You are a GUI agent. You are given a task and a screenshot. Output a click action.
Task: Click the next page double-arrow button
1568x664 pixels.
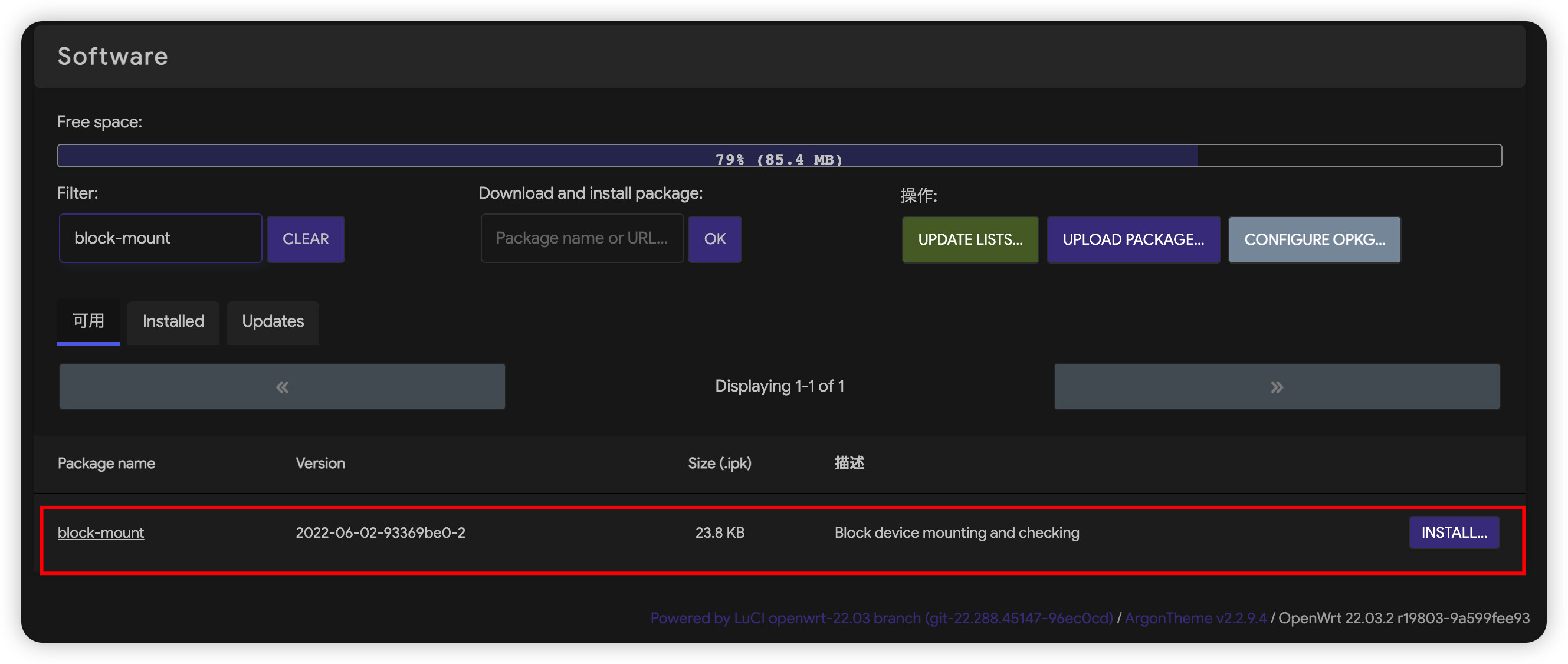tap(1276, 386)
